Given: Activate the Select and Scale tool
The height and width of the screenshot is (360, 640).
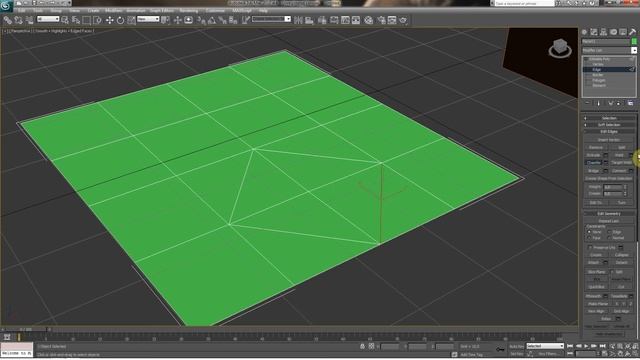Looking at the screenshot, I should coord(131,20).
